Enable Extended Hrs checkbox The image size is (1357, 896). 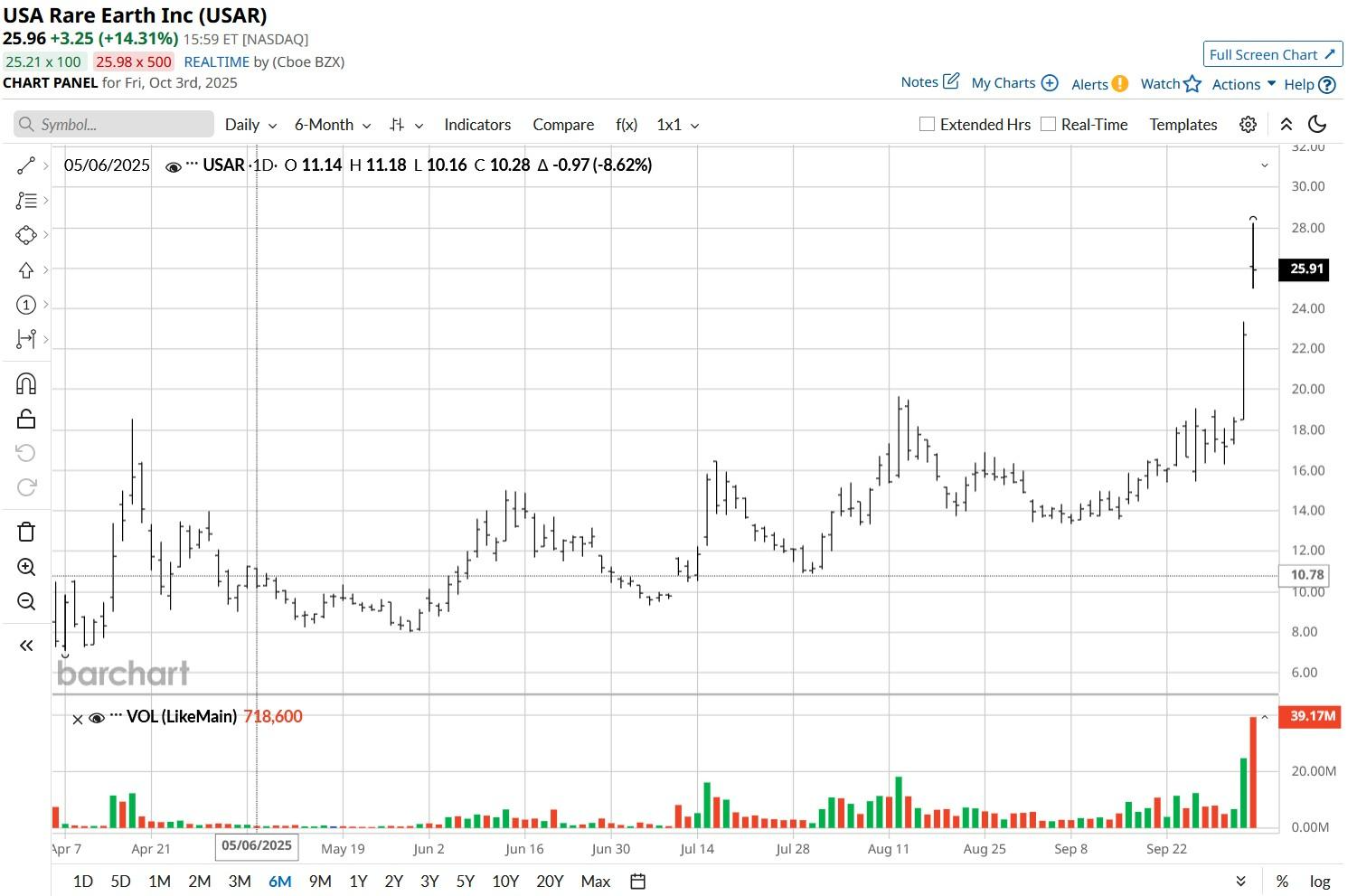coord(927,124)
